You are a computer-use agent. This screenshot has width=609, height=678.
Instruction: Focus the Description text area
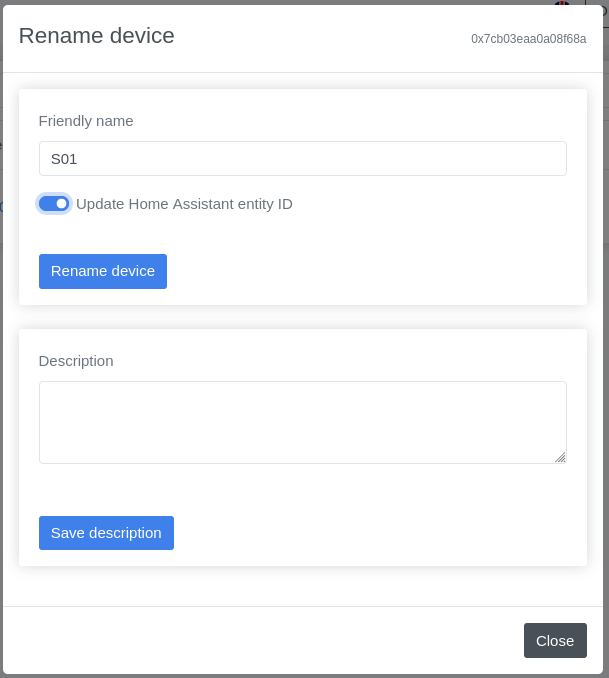tap(303, 422)
